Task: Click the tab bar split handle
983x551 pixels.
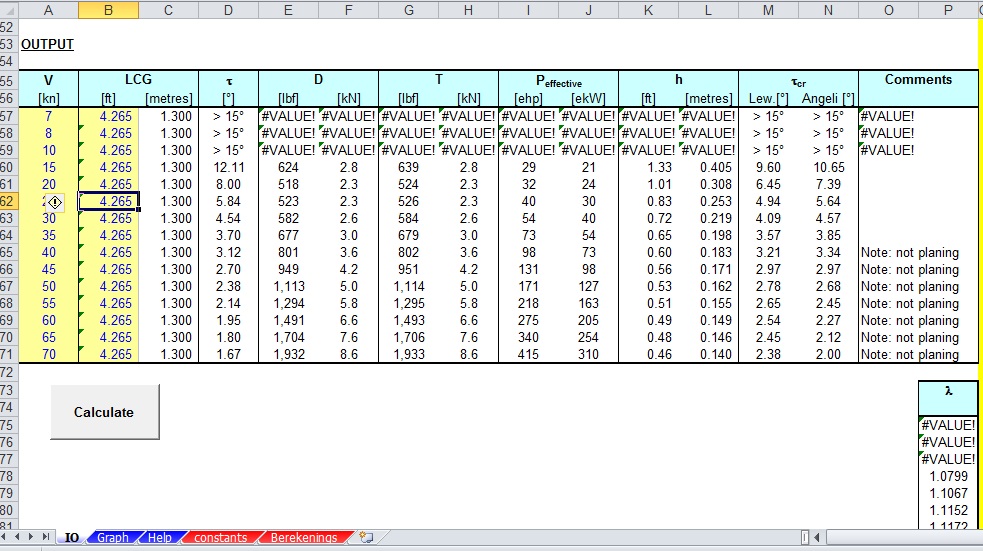Action: pos(806,538)
